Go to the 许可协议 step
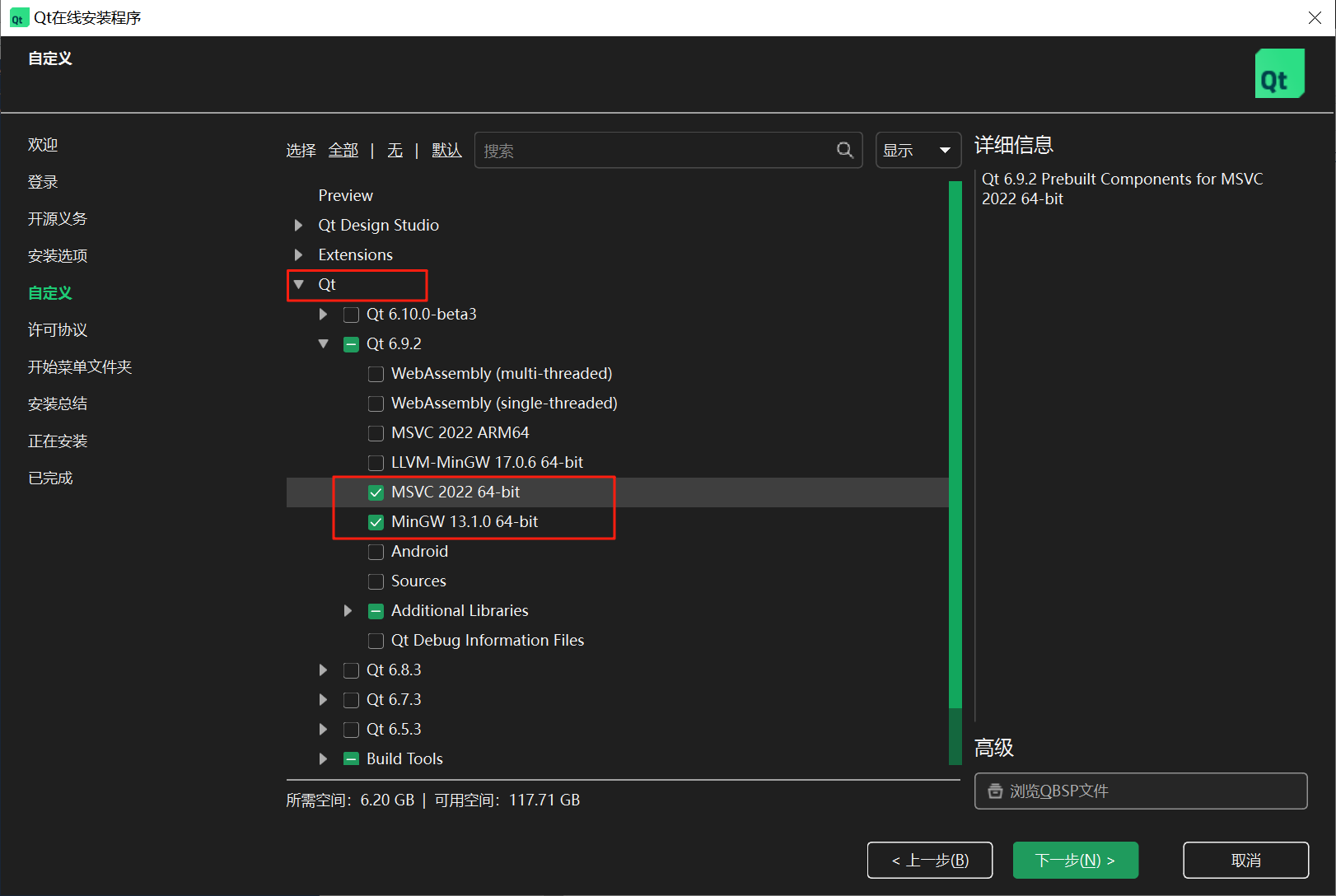The width and height of the screenshot is (1336, 896). click(x=58, y=330)
